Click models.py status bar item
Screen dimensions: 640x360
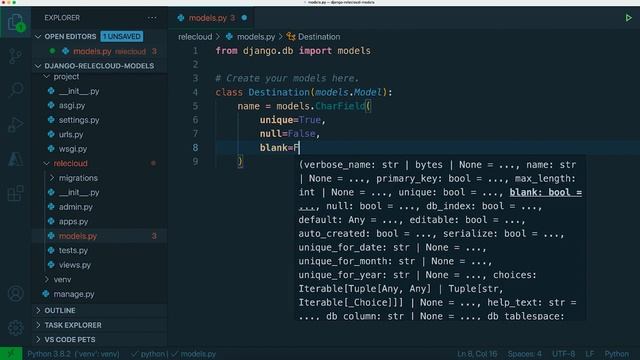point(194,354)
